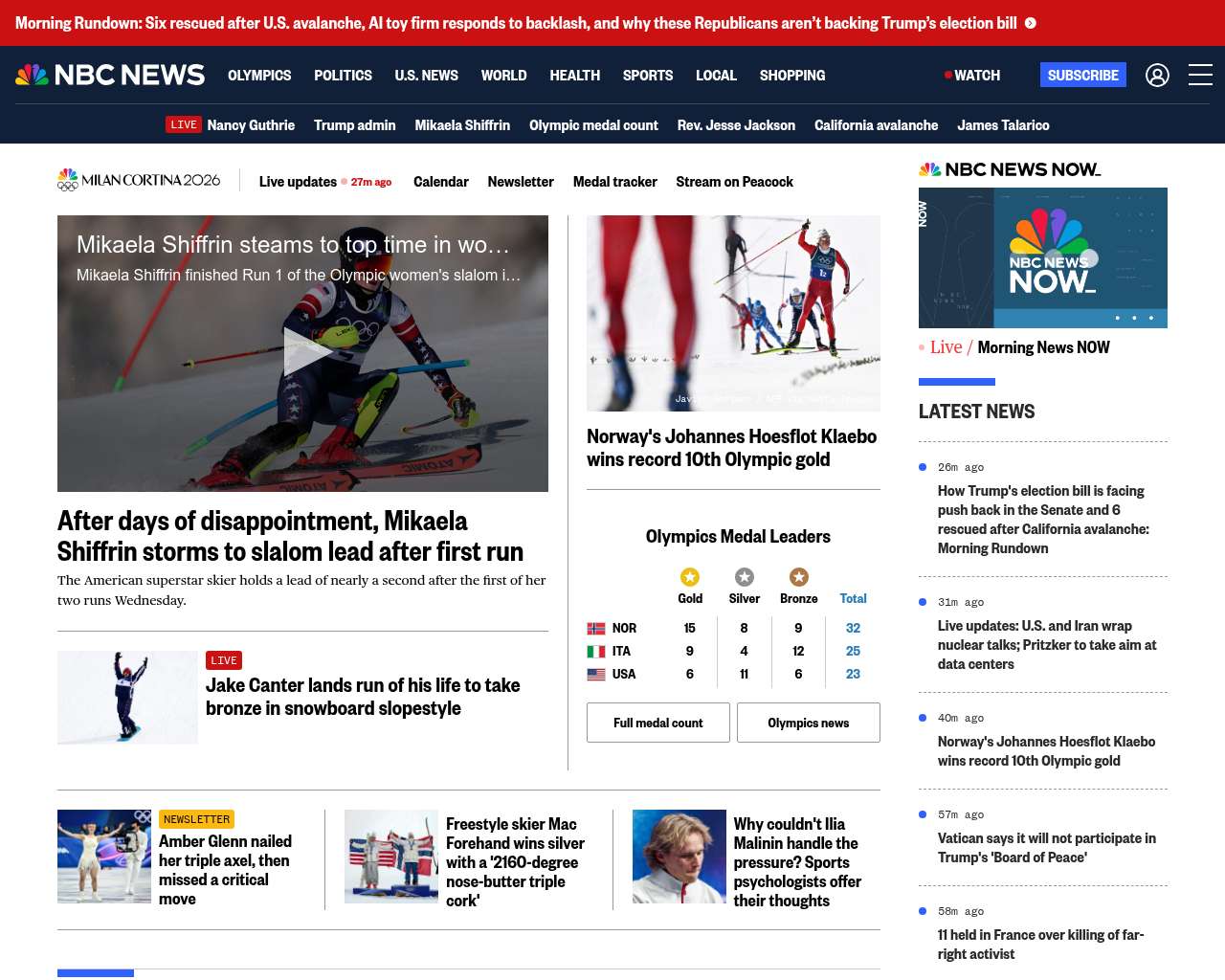1225x980 pixels.
Task: Open the Olympics Calendar tab
Action: (x=441, y=182)
